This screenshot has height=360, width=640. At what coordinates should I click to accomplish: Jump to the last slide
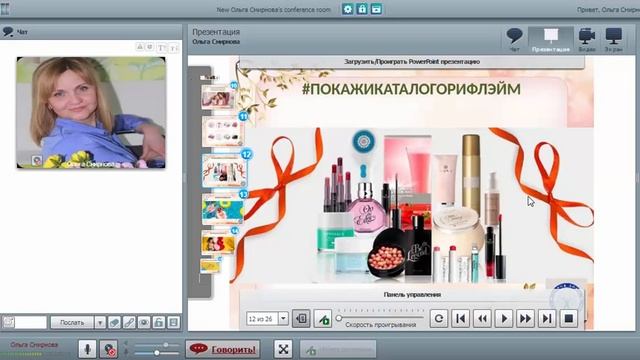(547, 318)
